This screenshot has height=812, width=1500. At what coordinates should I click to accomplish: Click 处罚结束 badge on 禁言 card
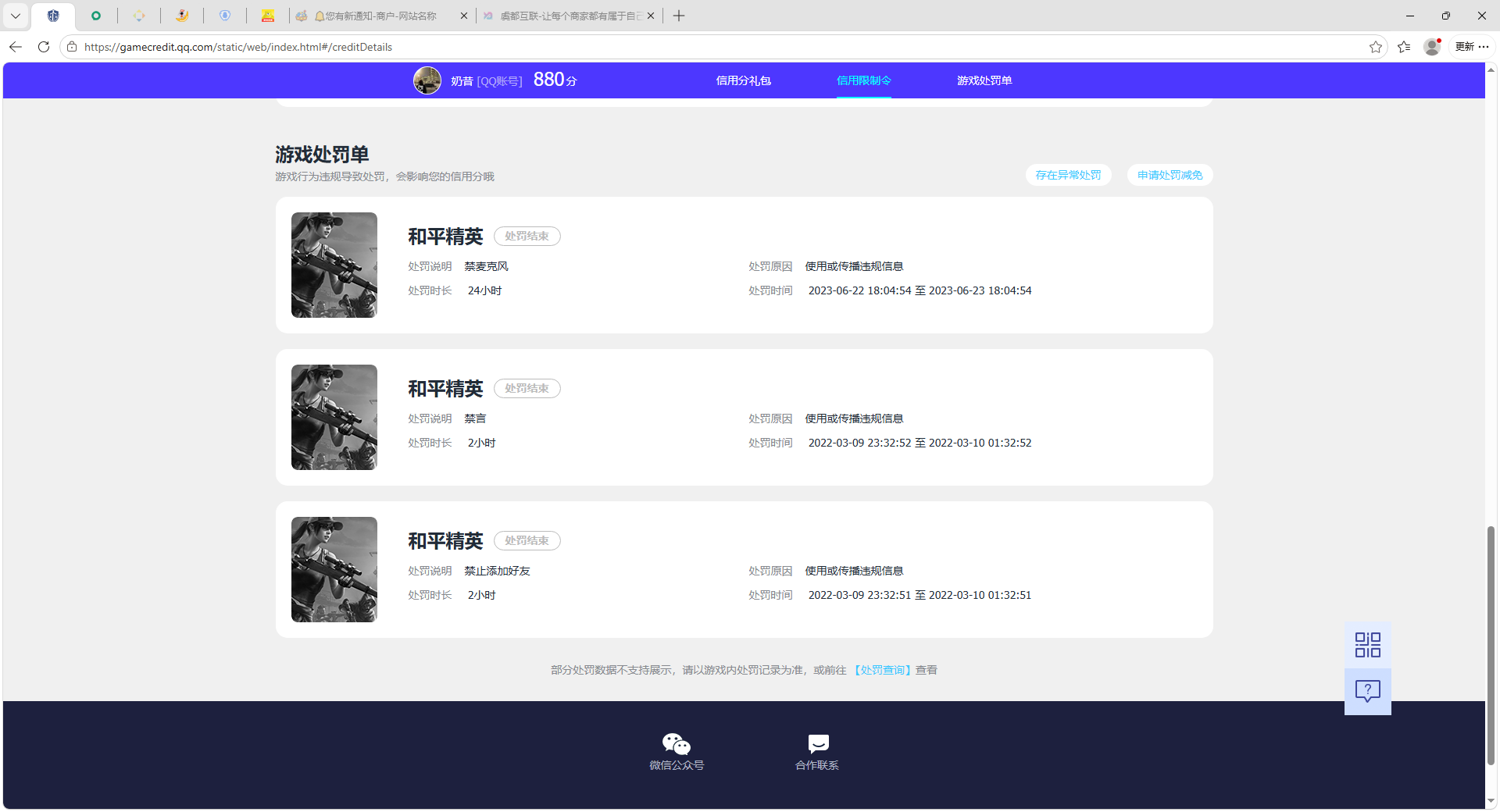pyautogui.click(x=527, y=388)
